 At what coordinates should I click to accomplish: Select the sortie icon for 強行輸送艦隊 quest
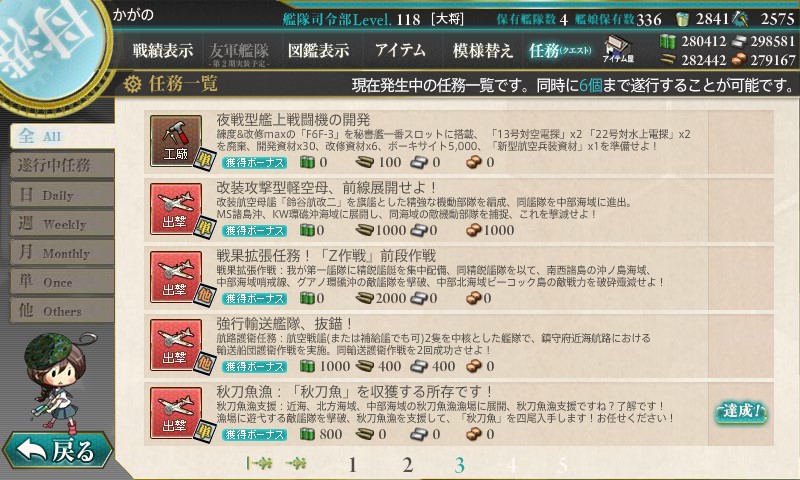point(176,345)
